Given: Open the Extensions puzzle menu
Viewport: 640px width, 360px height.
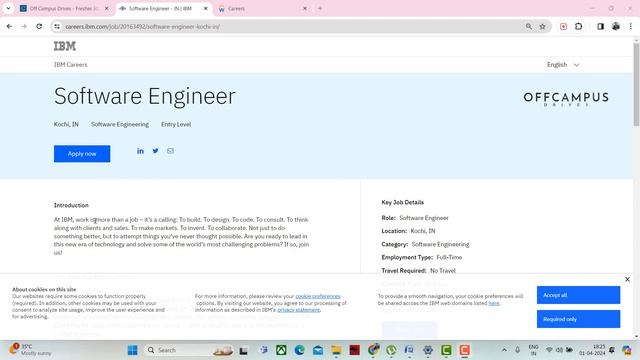Looking at the screenshot, I should 578,27.
